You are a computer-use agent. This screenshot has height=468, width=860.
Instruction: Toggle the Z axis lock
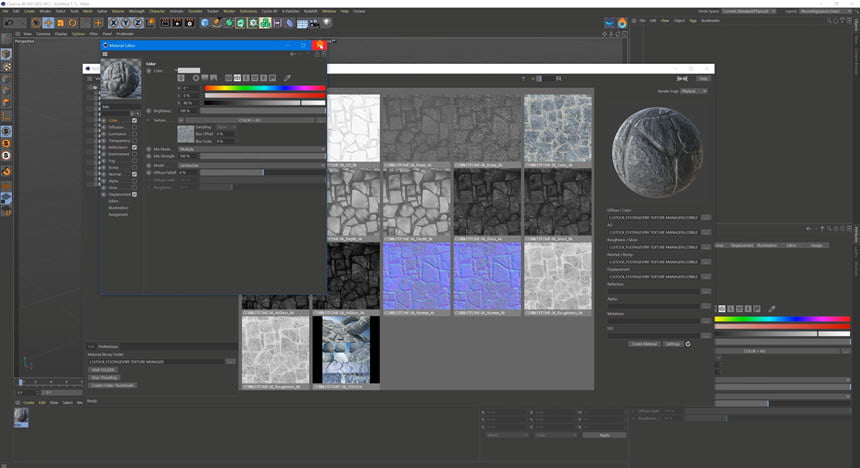[138, 23]
